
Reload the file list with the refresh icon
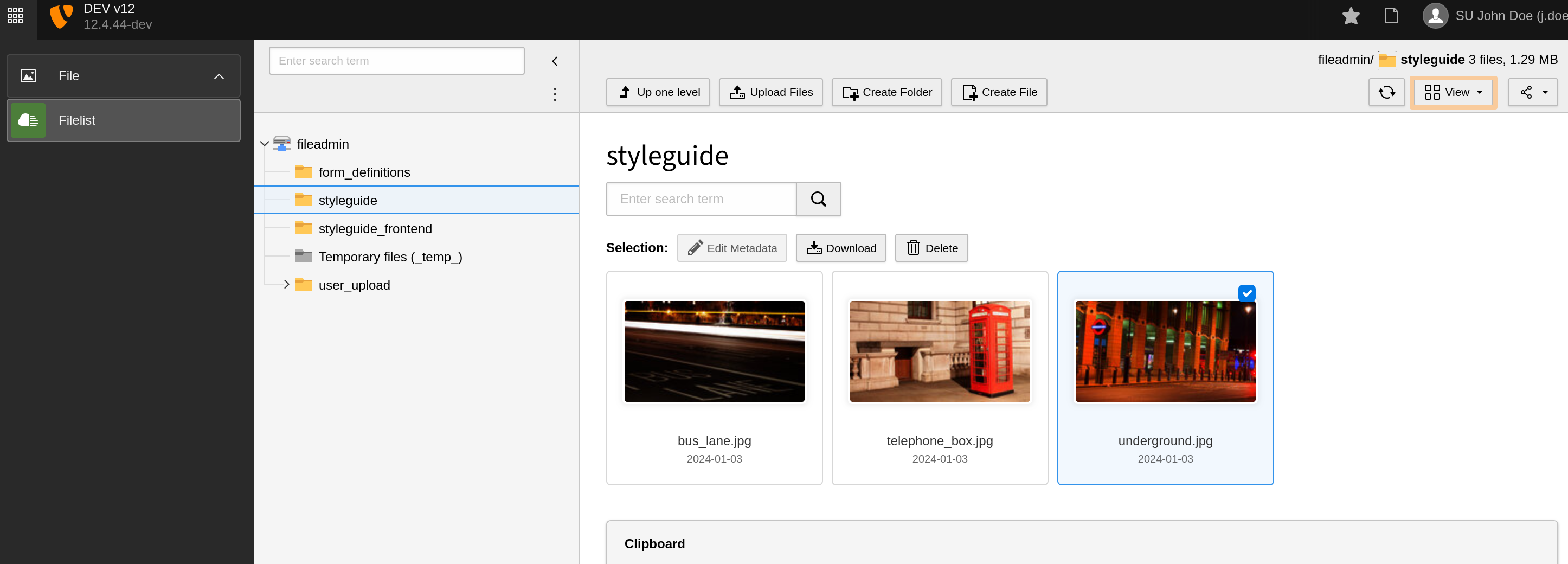tap(1386, 93)
